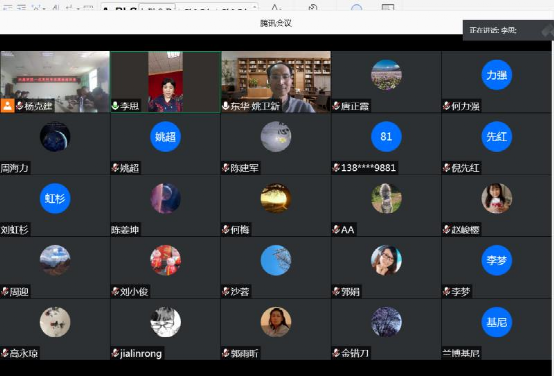Click the muted mic icon beside 姚超's name
The image size is (554, 376).
point(115,168)
